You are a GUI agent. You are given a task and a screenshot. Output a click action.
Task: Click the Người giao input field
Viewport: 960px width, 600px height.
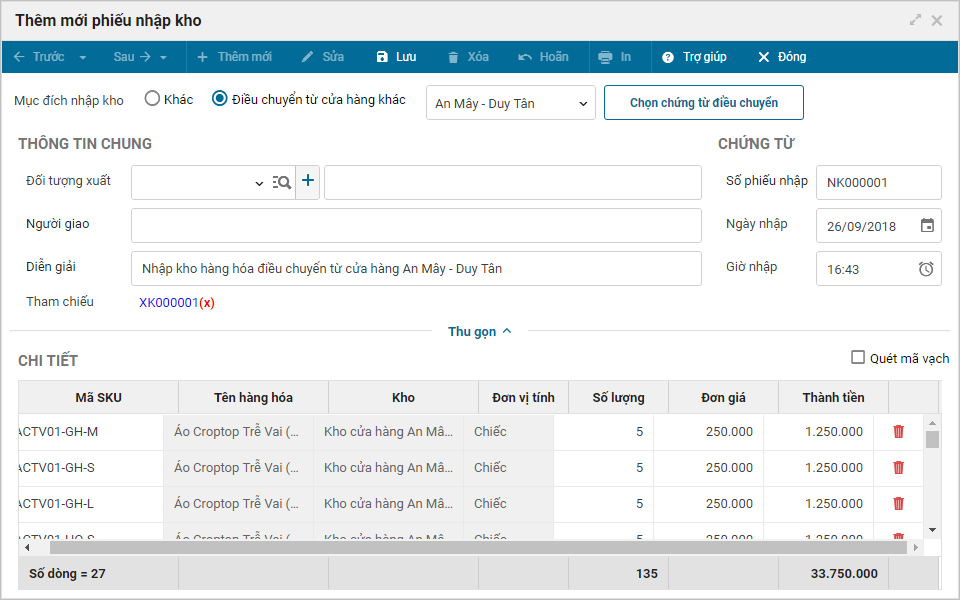coord(416,225)
